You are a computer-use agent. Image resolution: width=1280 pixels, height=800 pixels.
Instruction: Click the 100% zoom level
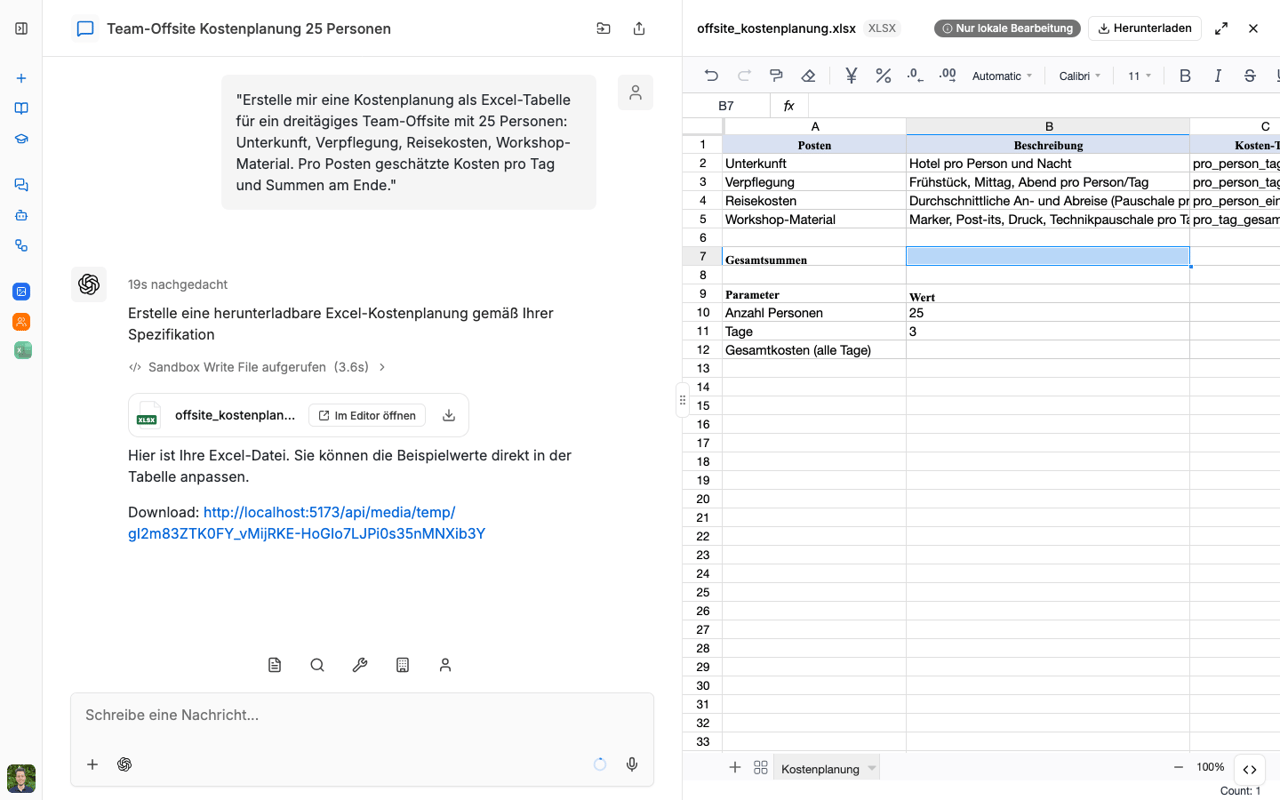pyautogui.click(x=1210, y=767)
